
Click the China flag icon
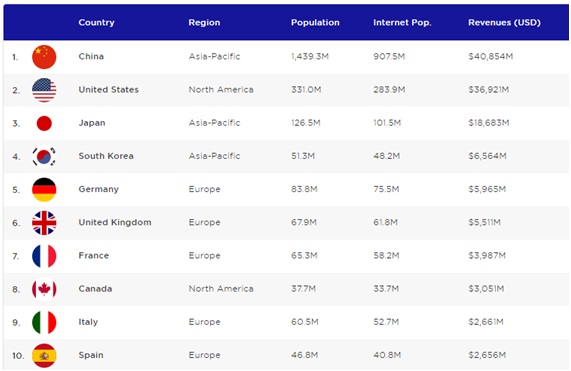44,57
